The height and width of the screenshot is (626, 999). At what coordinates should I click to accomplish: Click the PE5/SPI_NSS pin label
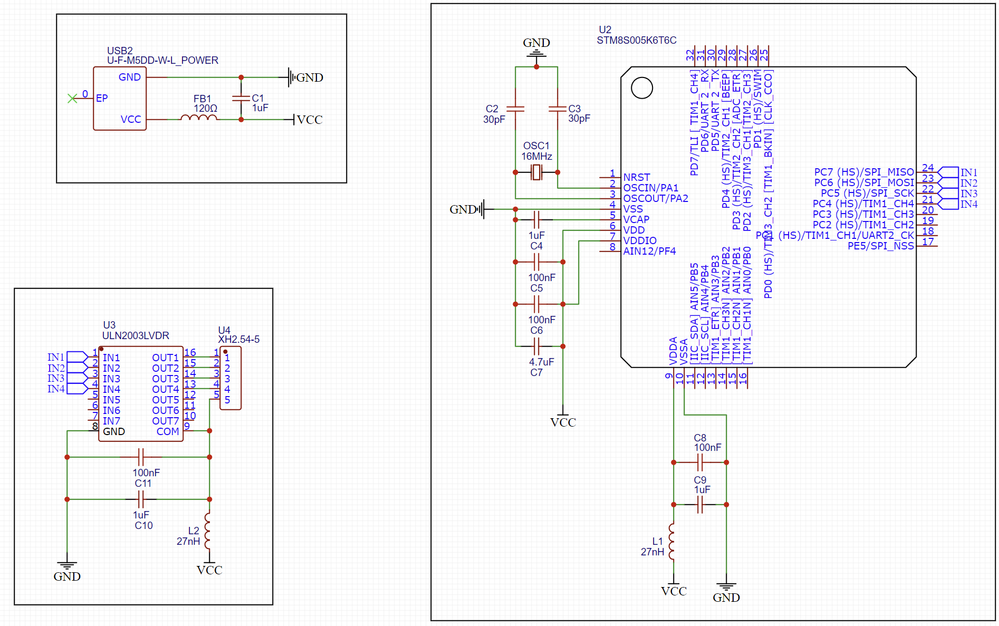(x=880, y=246)
